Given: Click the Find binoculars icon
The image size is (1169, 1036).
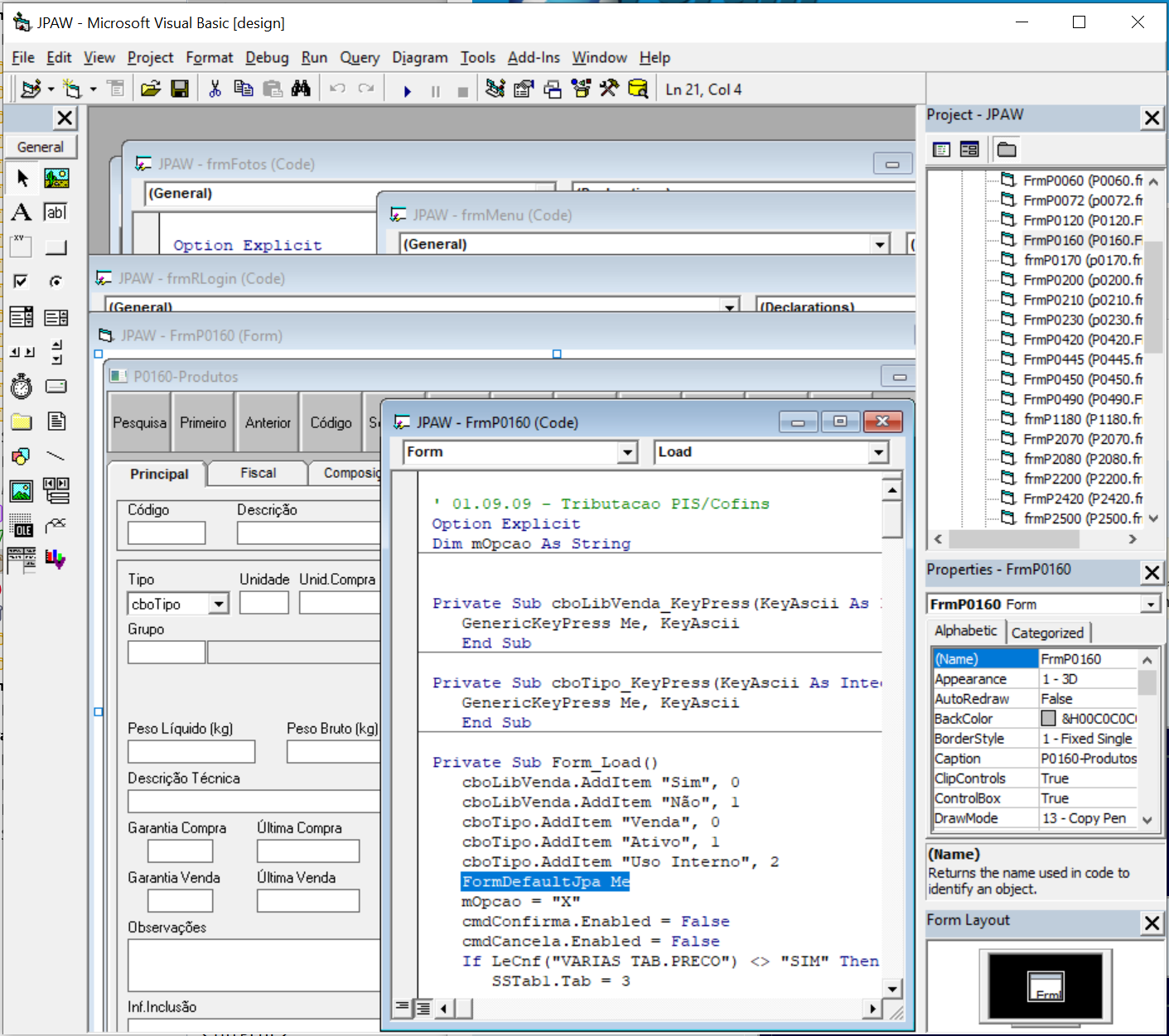Looking at the screenshot, I should point(301,89).
